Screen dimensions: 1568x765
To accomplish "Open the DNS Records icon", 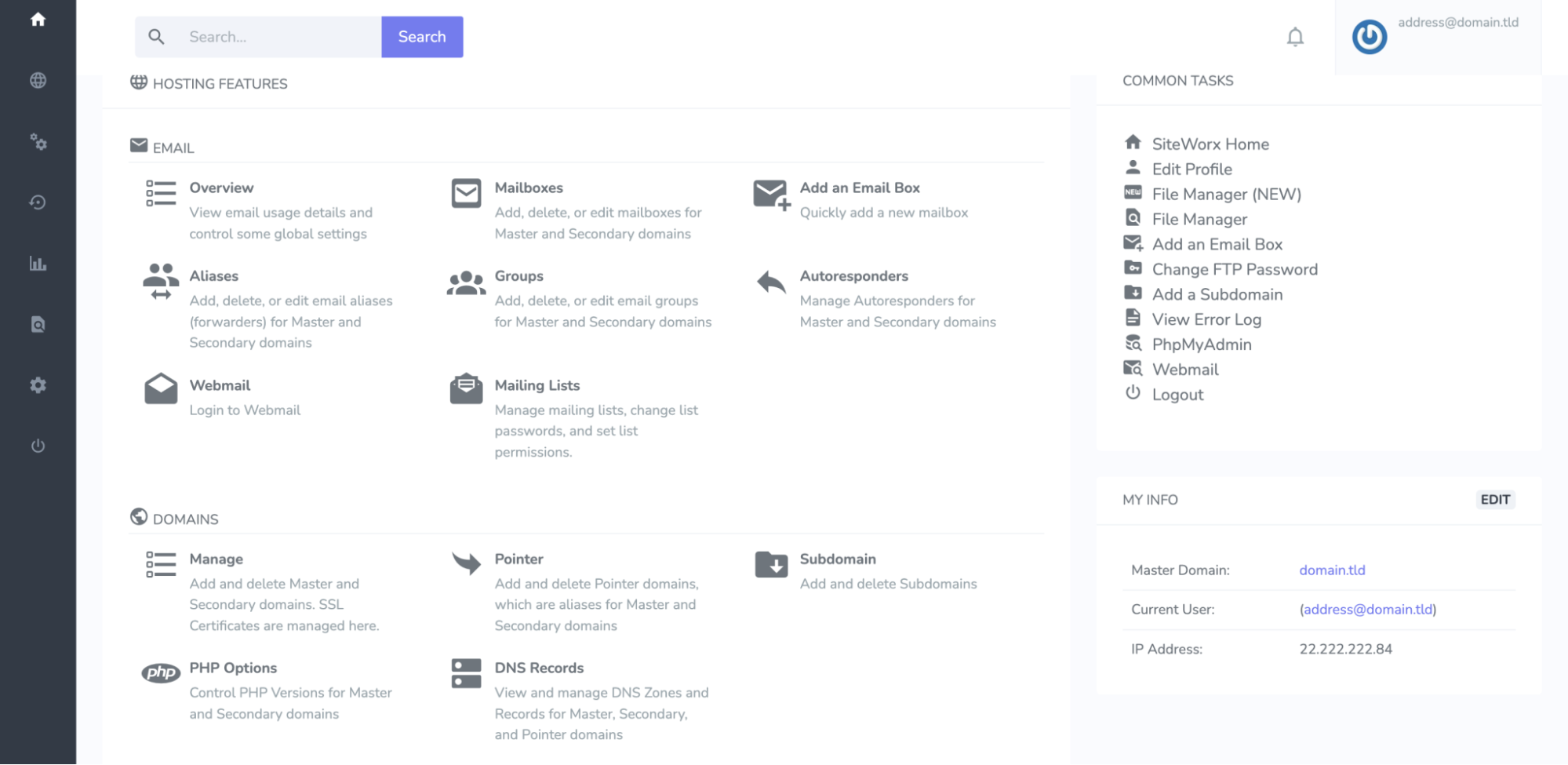I will [x=465, y=674].
